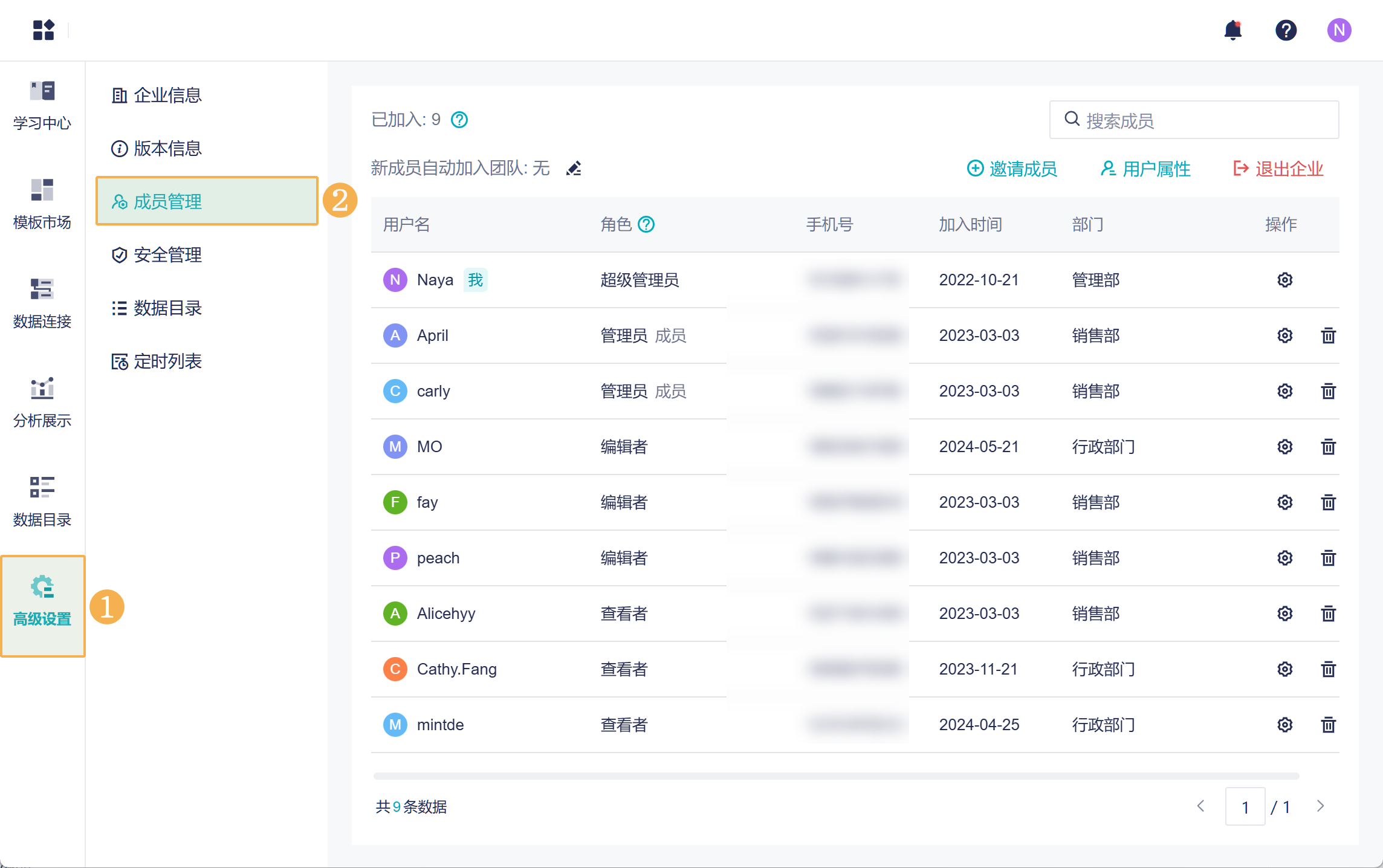Go to next page with right chevron
Viewport: 1383px width, 868px height.
1320,806
